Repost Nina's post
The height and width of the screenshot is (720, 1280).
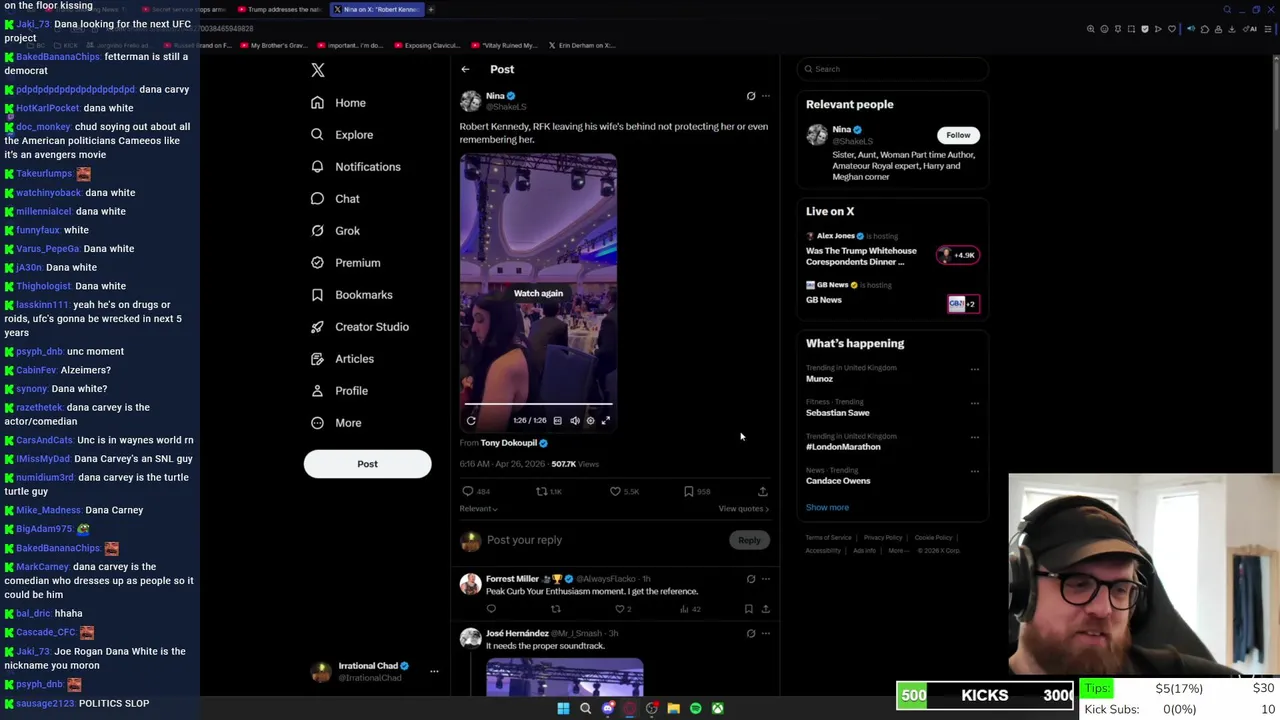[541, 492]
